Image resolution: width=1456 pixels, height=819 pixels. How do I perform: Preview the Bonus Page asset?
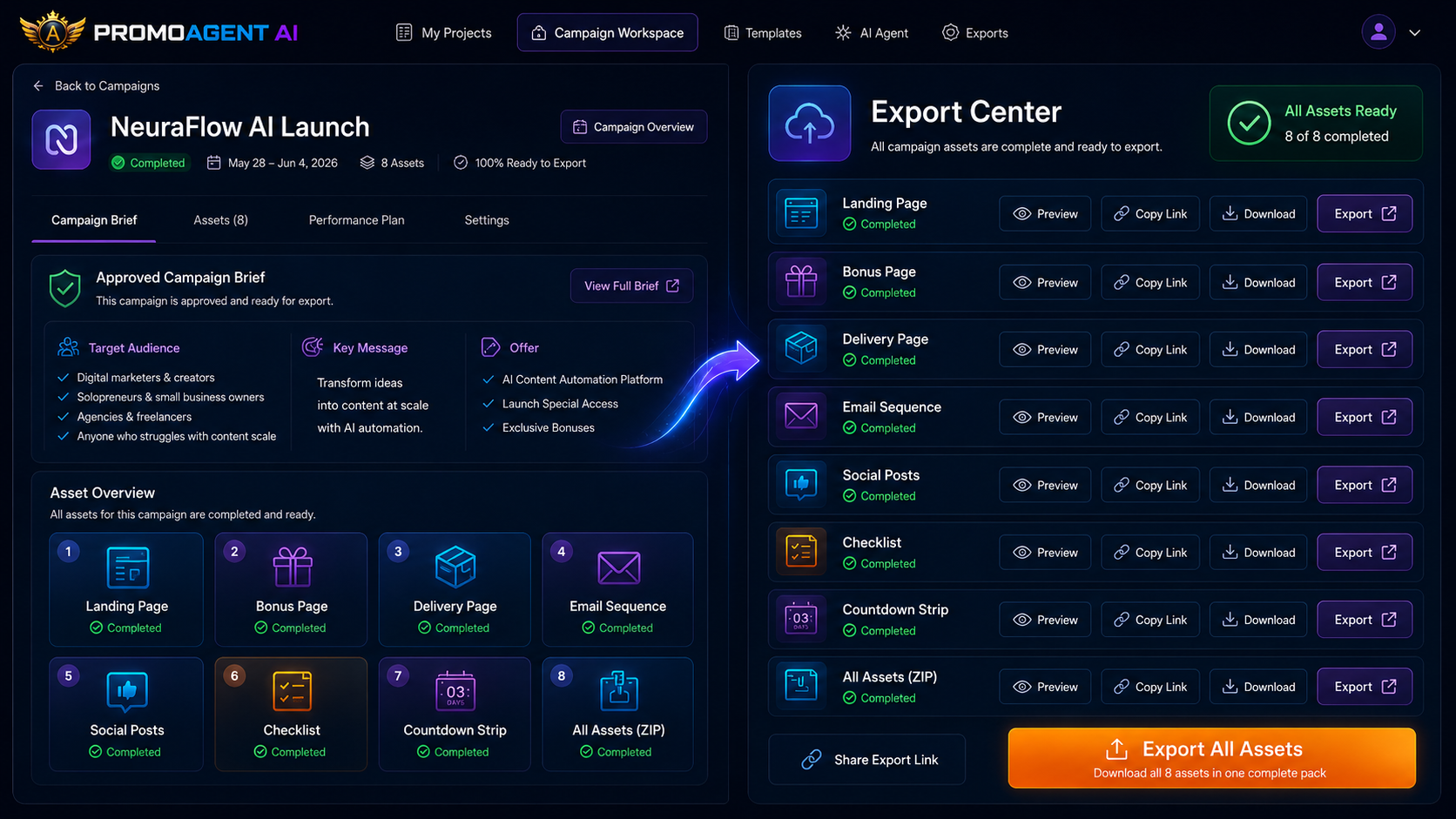[x=1045, y=282]
